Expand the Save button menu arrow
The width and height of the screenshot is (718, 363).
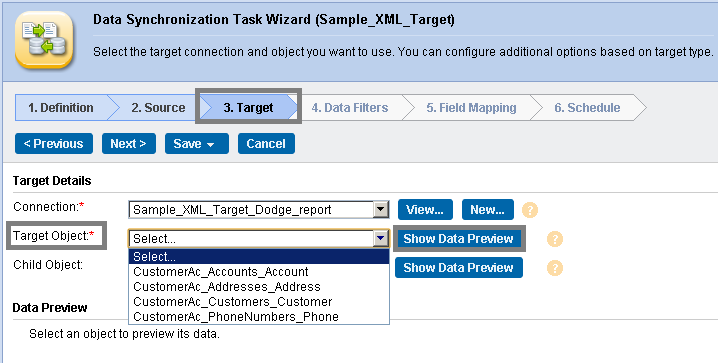211,144
